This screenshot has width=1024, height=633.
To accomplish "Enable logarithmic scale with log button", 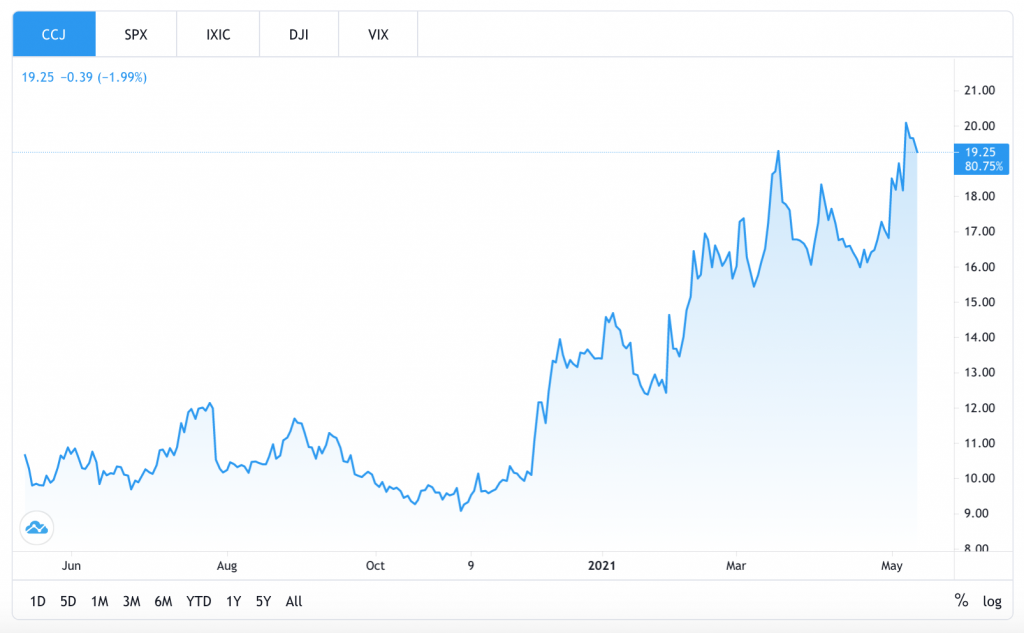I will tap(992, 601).
